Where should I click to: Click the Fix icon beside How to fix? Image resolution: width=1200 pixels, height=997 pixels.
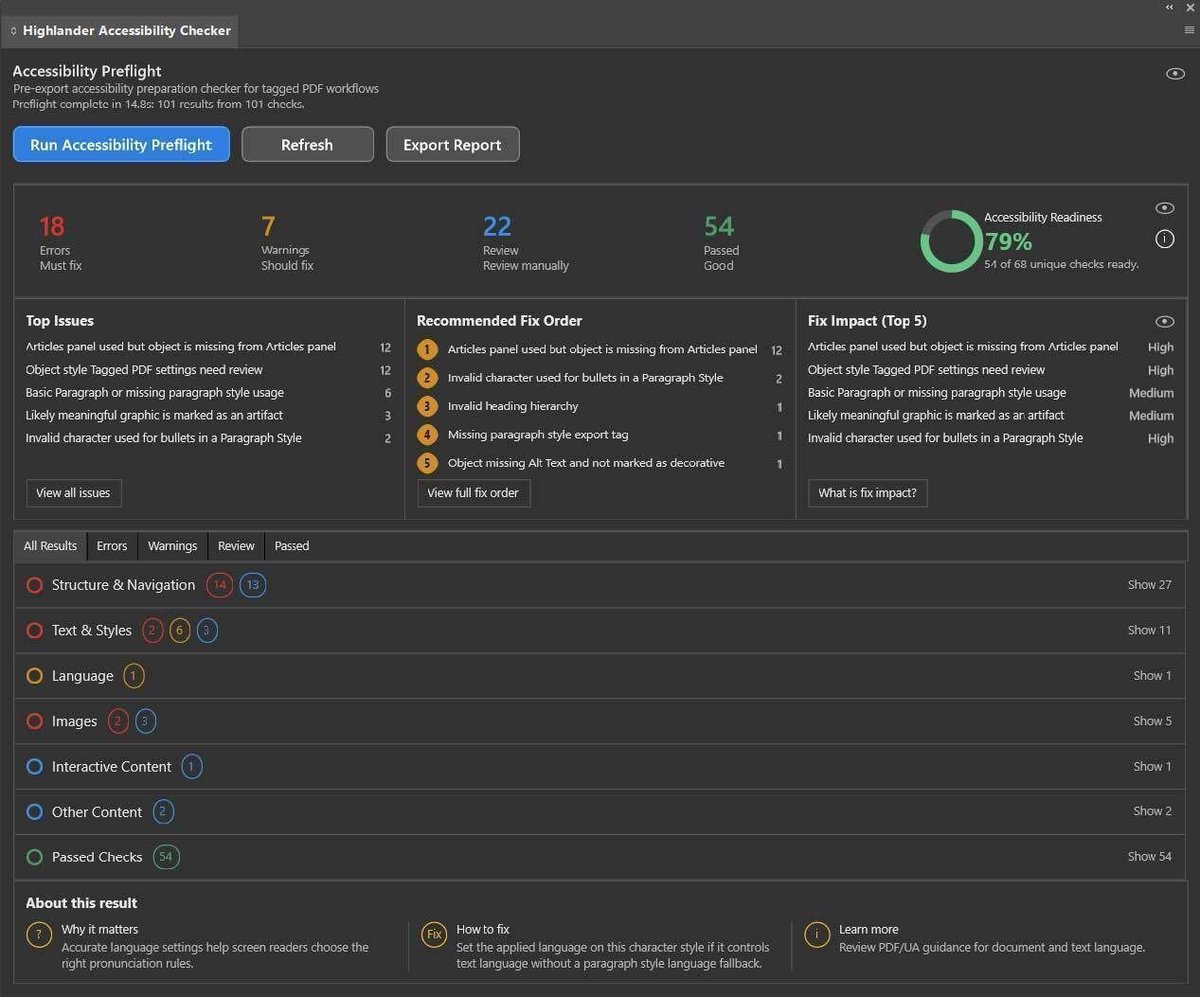click(434, 935)
